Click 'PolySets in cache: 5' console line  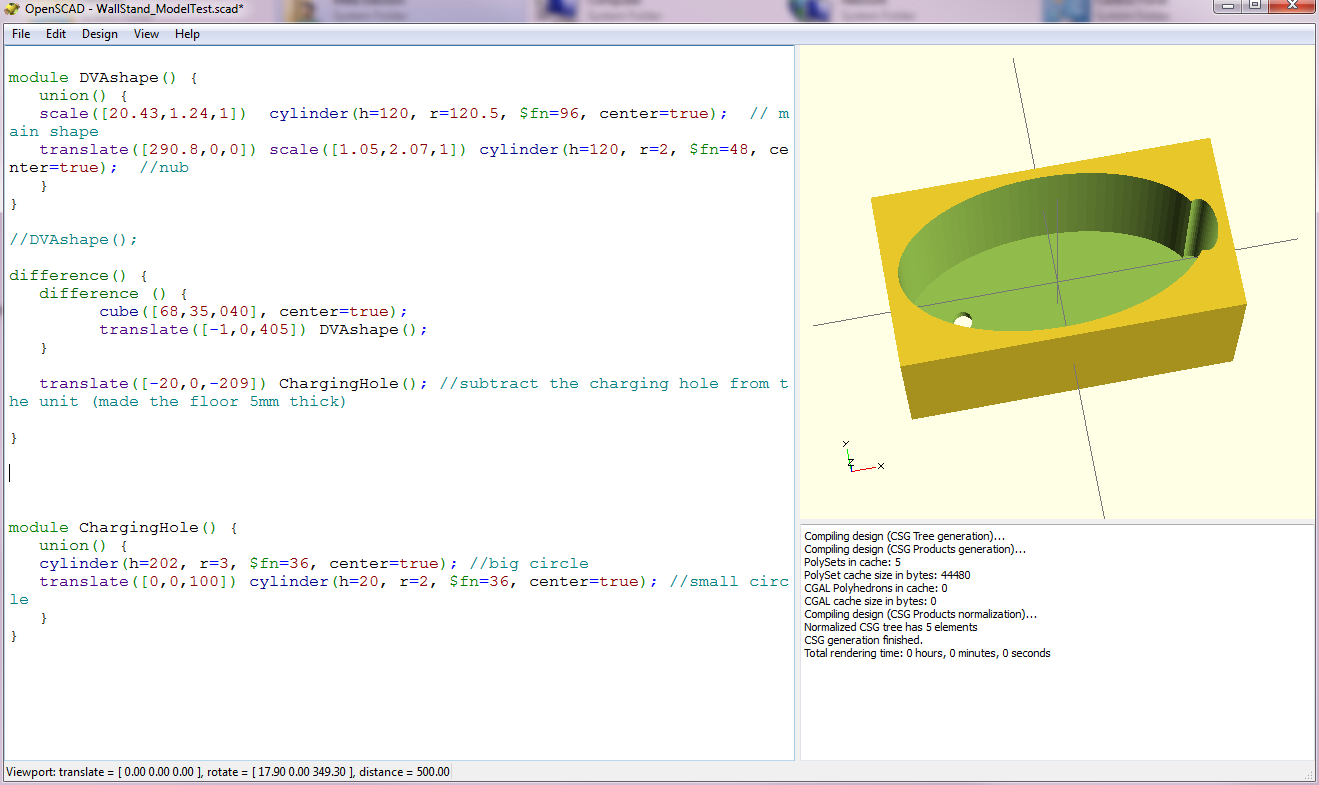pos(853,562)
